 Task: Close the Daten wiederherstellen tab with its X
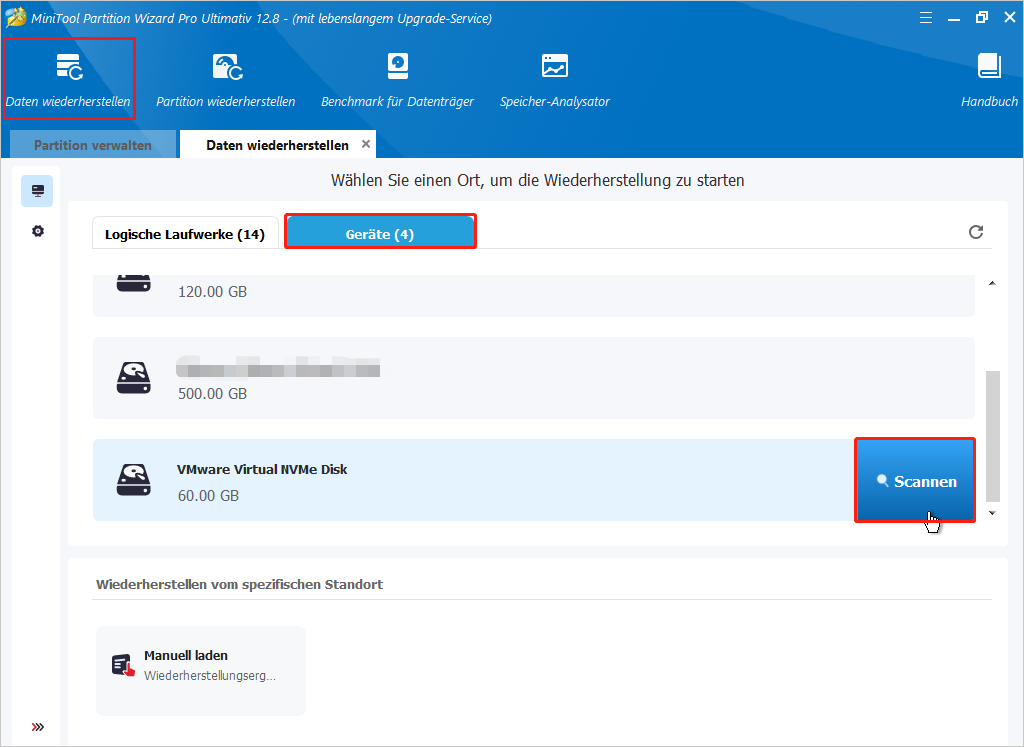366,144
